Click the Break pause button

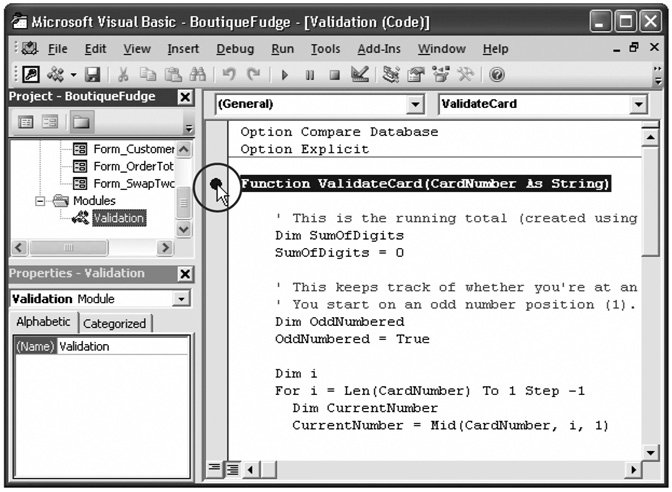[x=309, y=75]
